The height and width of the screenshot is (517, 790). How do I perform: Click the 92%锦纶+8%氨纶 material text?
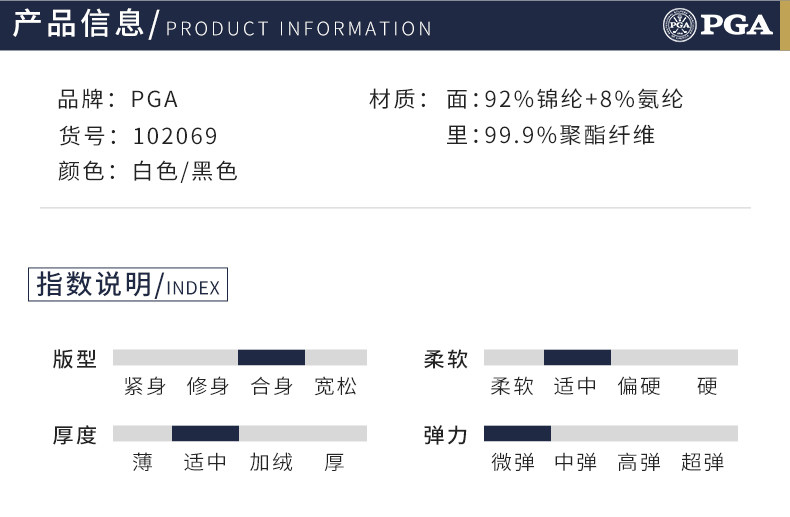[584, 100]
